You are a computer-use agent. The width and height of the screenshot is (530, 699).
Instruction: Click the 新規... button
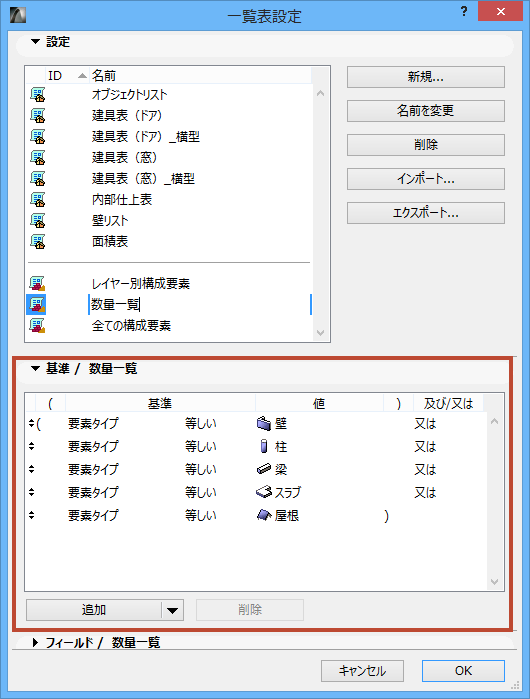tap(426, 77)
